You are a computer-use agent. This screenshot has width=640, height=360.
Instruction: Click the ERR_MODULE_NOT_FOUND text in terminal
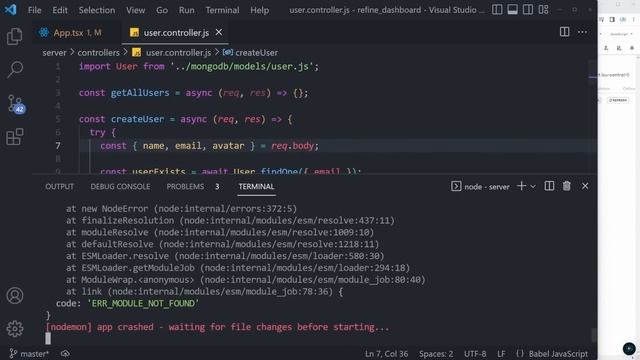click(x=143, y=303)
